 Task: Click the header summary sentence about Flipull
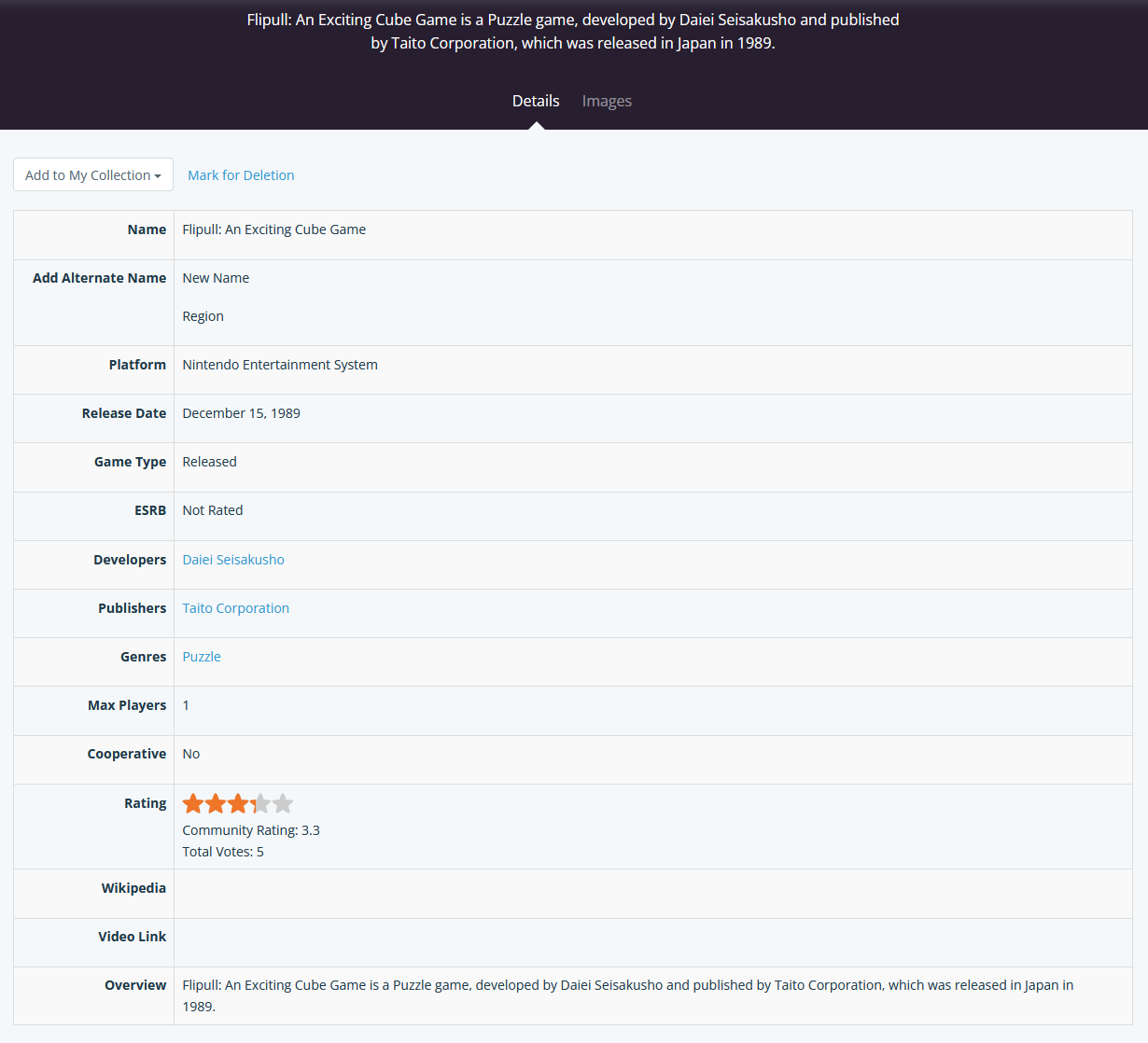(573, 31)
